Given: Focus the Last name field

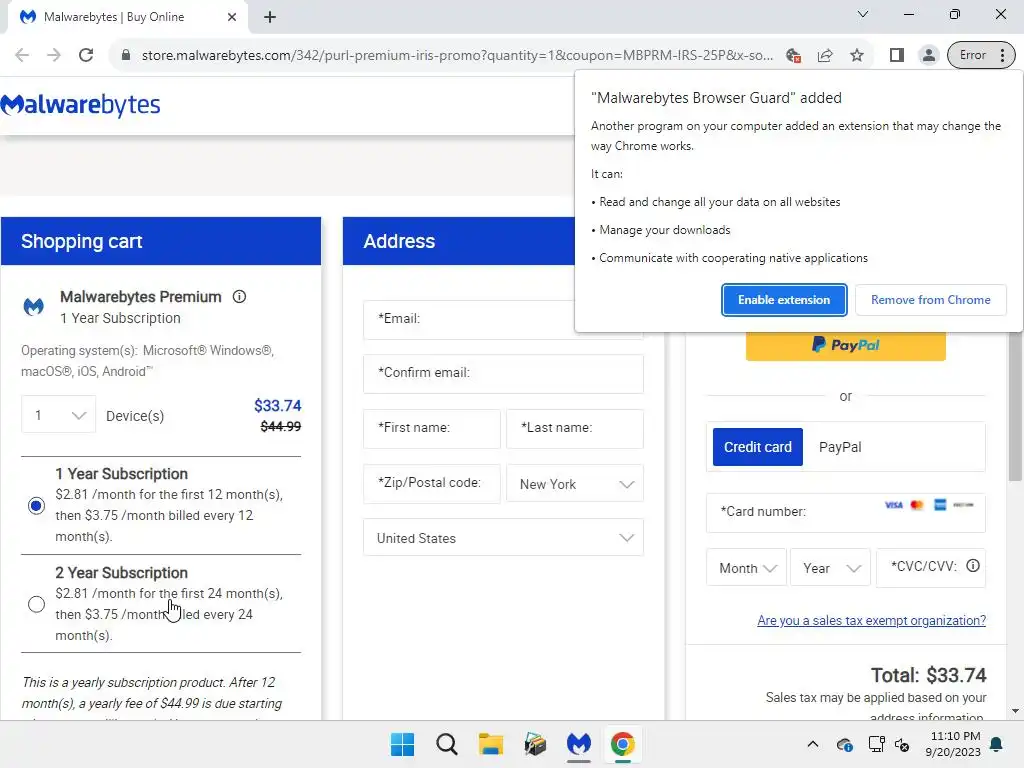Looking at the screenshot, I should click(x=575, y=428).
